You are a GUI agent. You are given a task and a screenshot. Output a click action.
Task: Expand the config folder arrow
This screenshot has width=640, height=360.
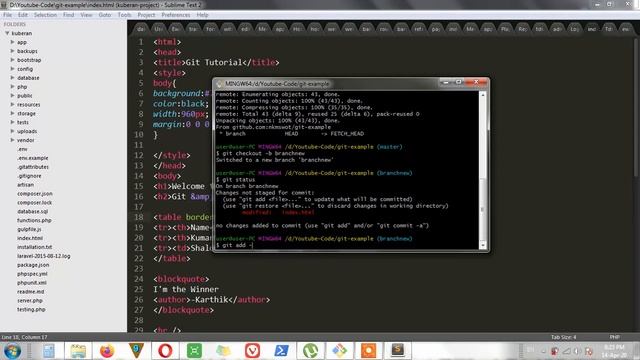(13, 69)
